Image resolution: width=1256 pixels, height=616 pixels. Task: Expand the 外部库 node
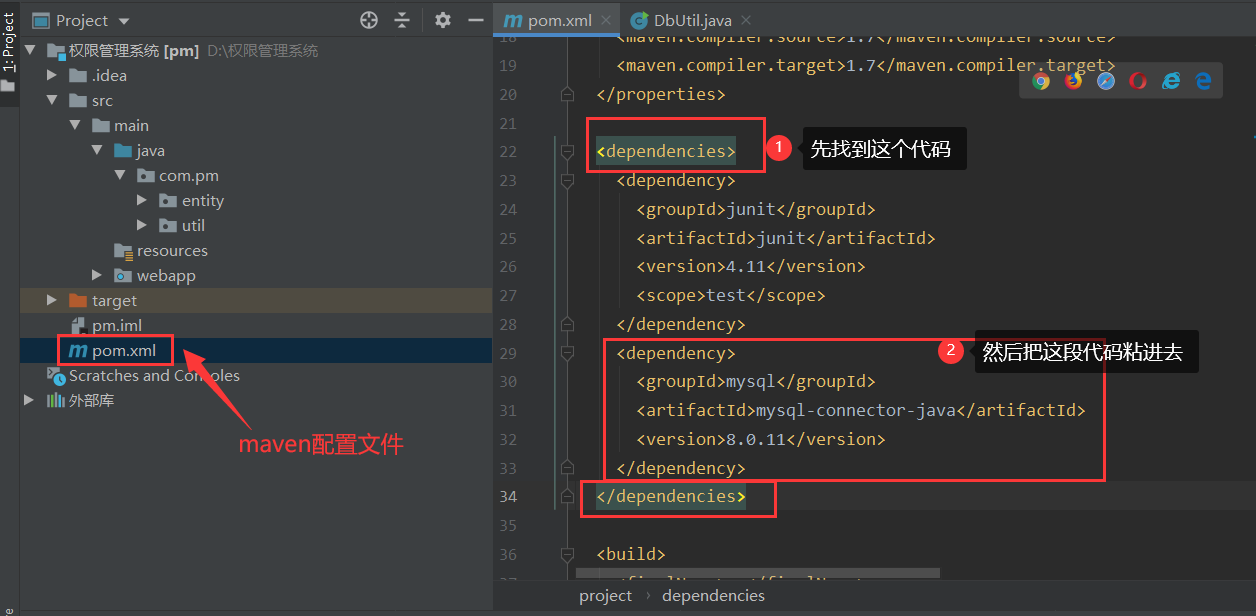29,400
